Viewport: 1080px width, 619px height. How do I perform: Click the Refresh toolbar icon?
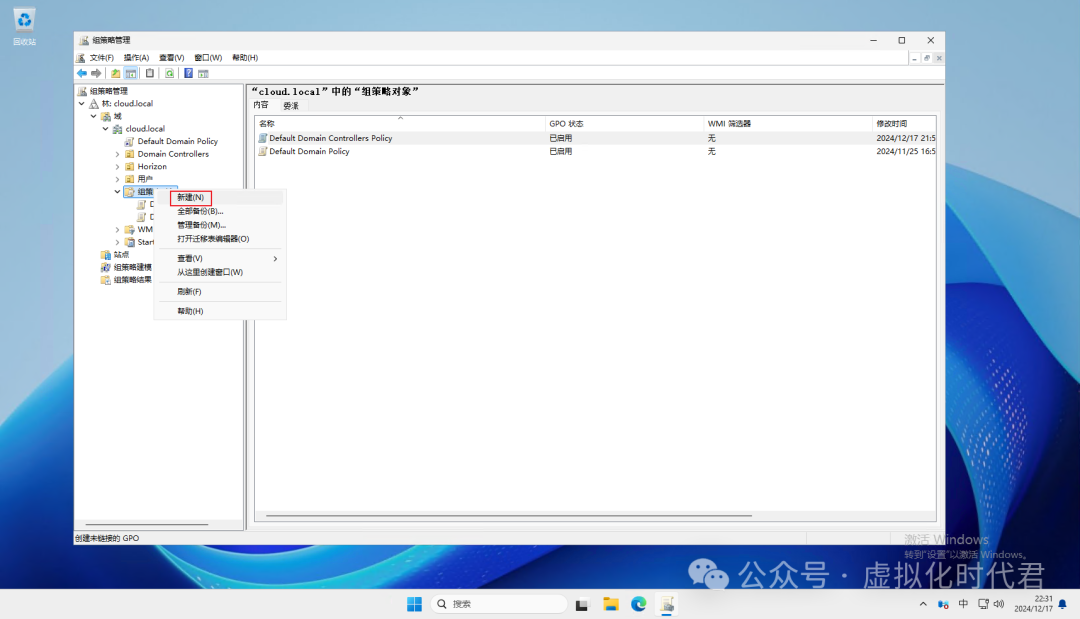[x=170, y=73]
